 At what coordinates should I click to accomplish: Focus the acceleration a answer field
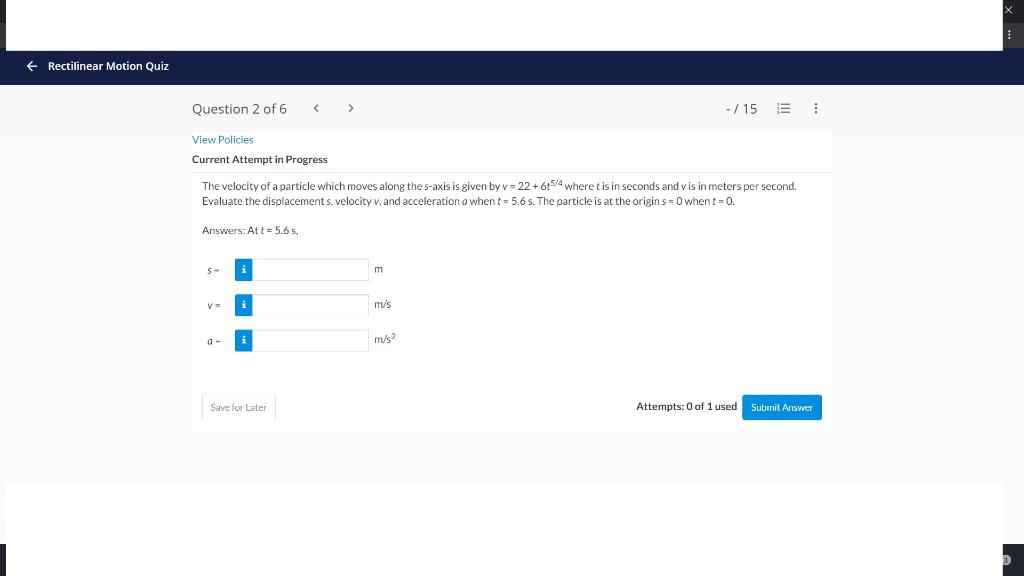(x=310, y=340)
